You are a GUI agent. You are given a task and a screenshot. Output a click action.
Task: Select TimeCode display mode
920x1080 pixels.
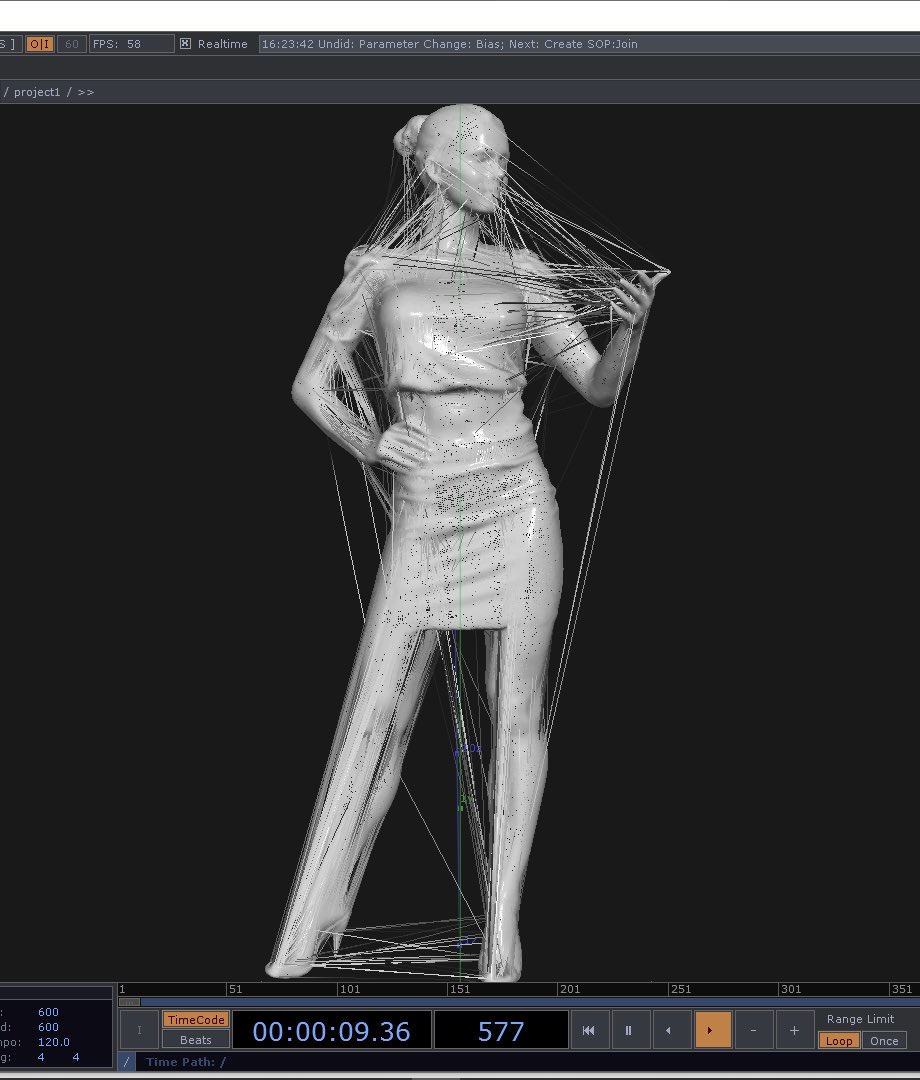(x=196, y=1019)
